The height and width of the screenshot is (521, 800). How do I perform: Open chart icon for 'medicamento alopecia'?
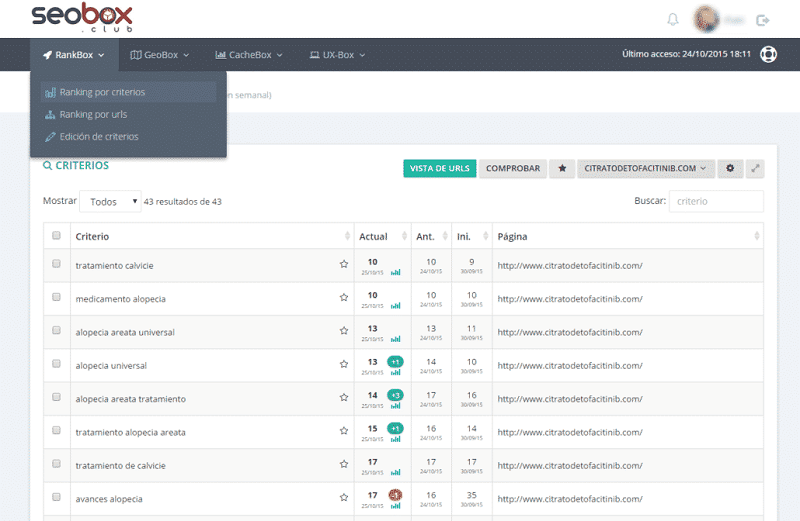[x=395, y=306]
